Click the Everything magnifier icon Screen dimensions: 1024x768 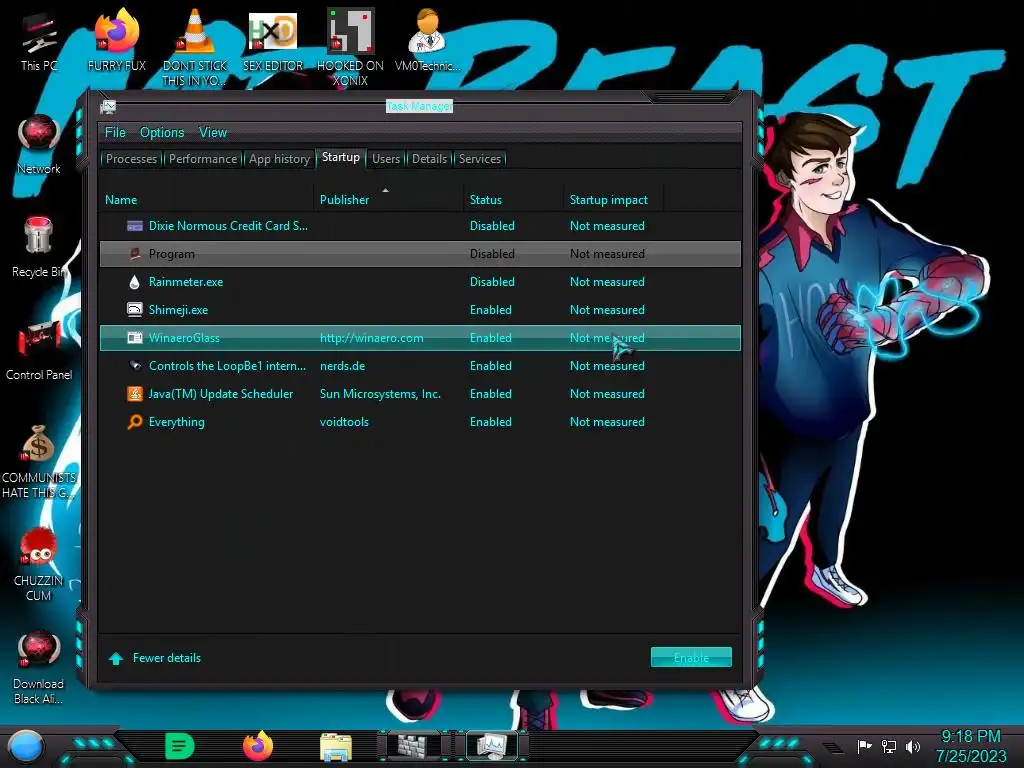tap(135, 422)
